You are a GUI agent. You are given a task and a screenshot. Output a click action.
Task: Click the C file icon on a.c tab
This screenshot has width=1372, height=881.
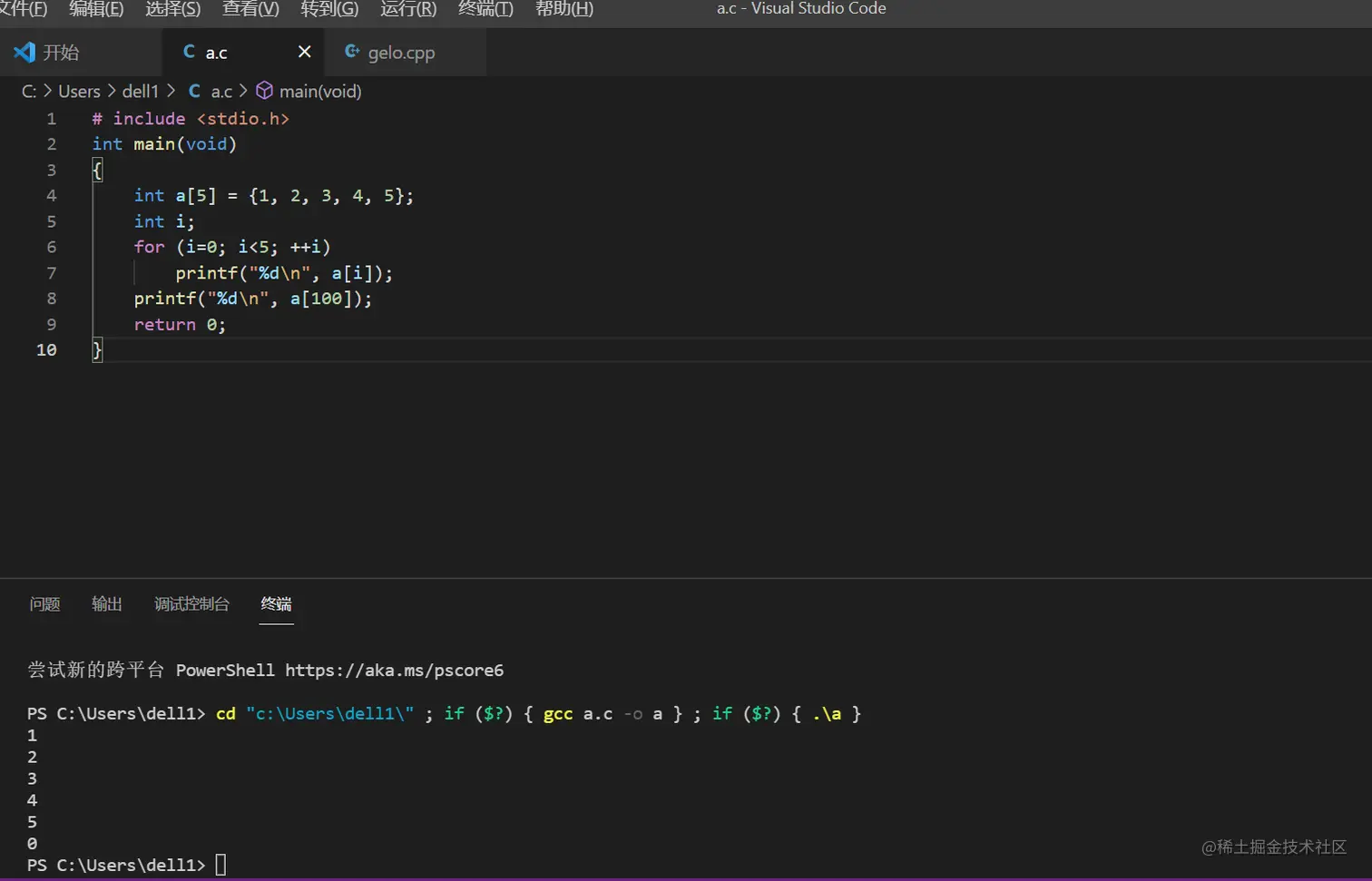pos(189,52)
